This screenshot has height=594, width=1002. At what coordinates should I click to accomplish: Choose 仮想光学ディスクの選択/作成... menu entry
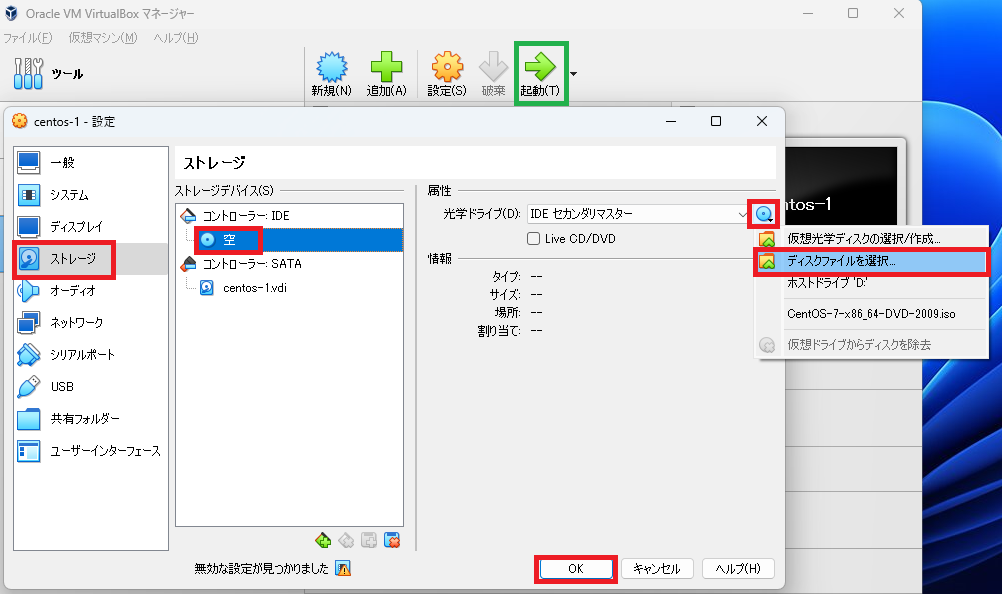click(x=872, y=239)
